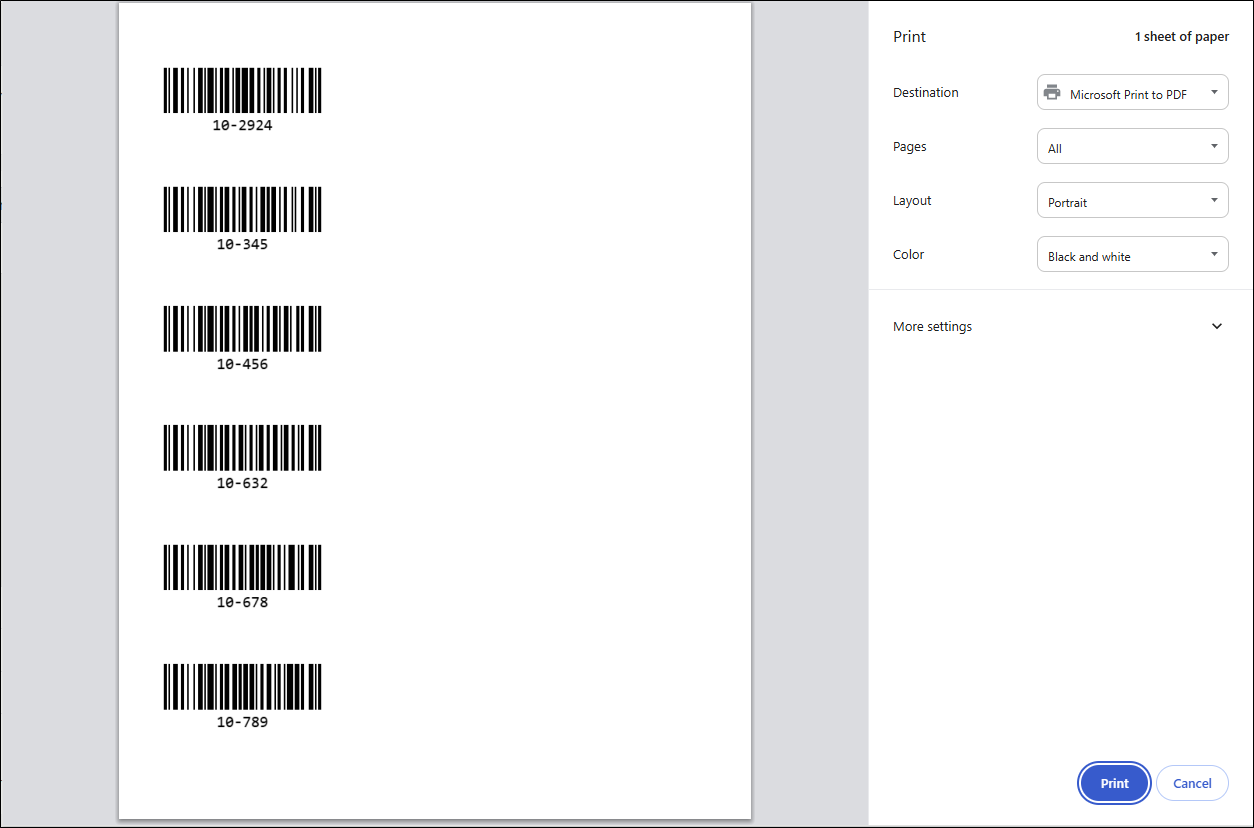1254x828 pixels.
Task: Open the Pages dropdown set to All
Action: [x=1132, y=147]
